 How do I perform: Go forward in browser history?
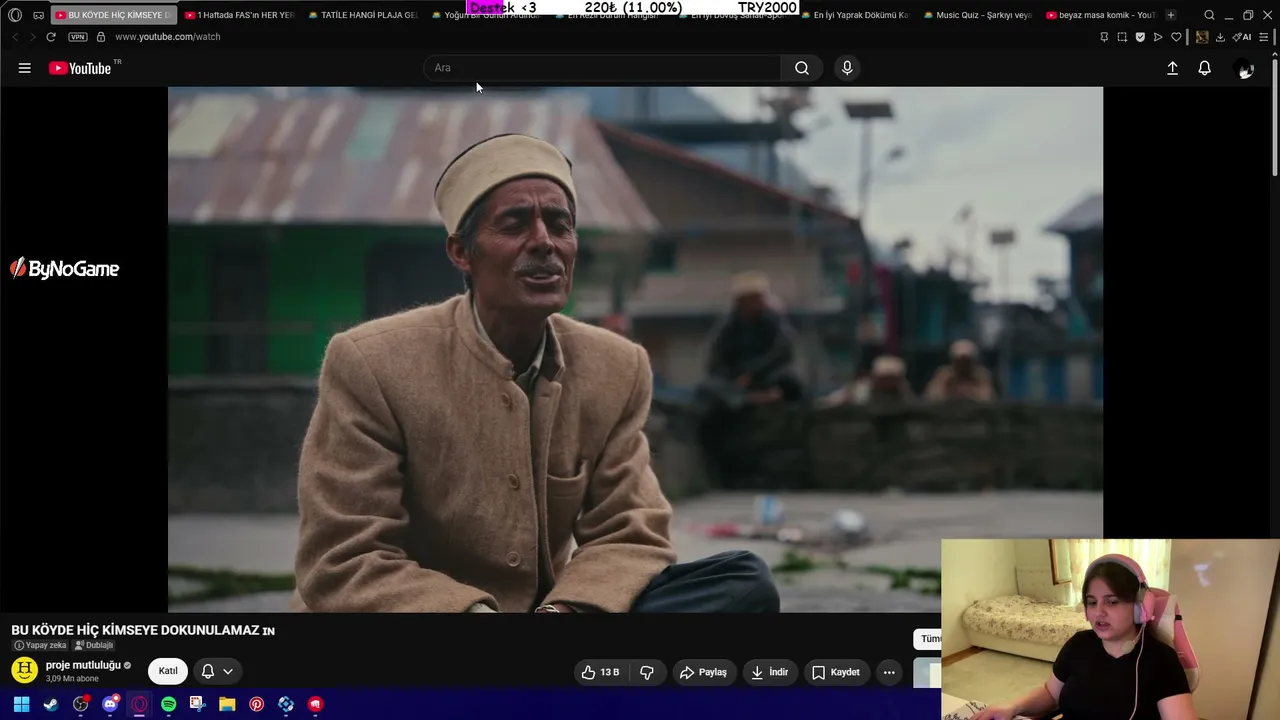[32, 37]
